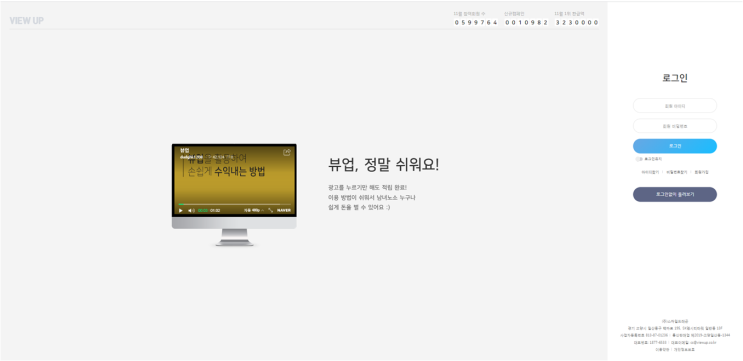
Task: Click the 3230000 counter value
Action: click(577, 22)
